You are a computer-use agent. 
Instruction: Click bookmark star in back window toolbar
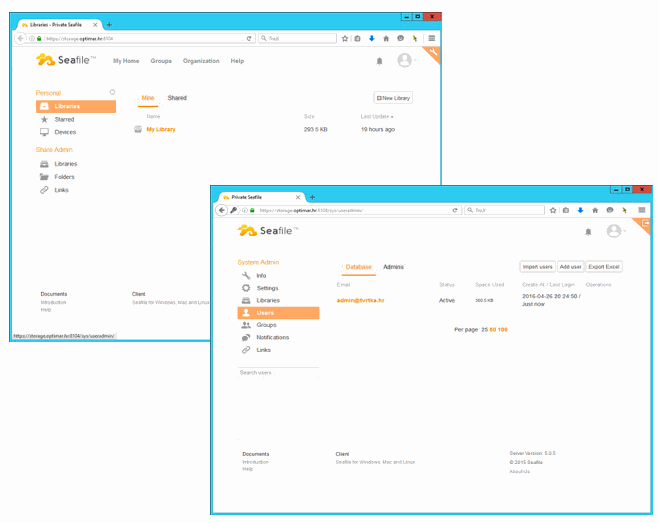tap(345, 39)
